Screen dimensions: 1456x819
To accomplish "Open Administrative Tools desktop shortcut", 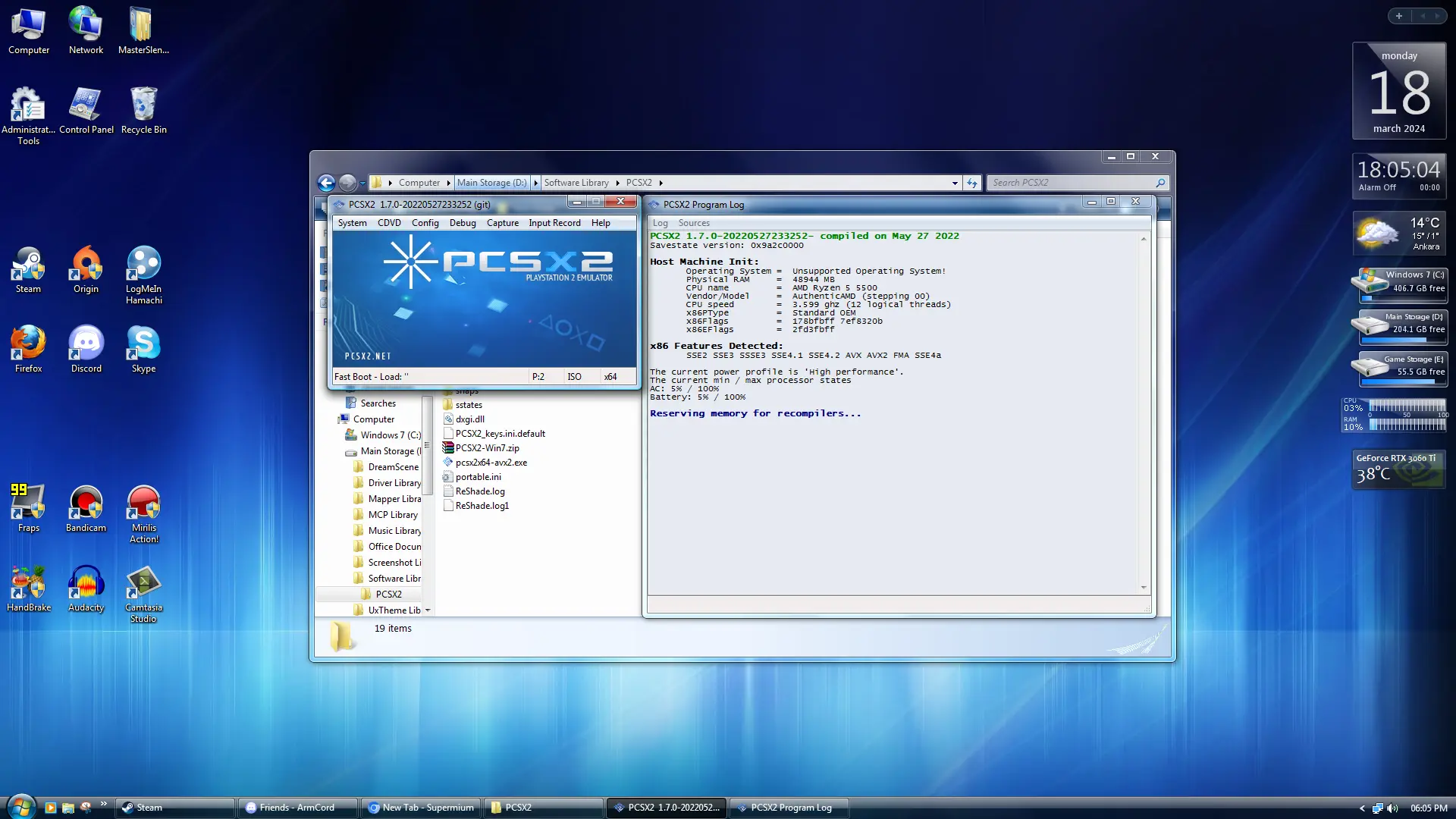I will tap(28, 115).
